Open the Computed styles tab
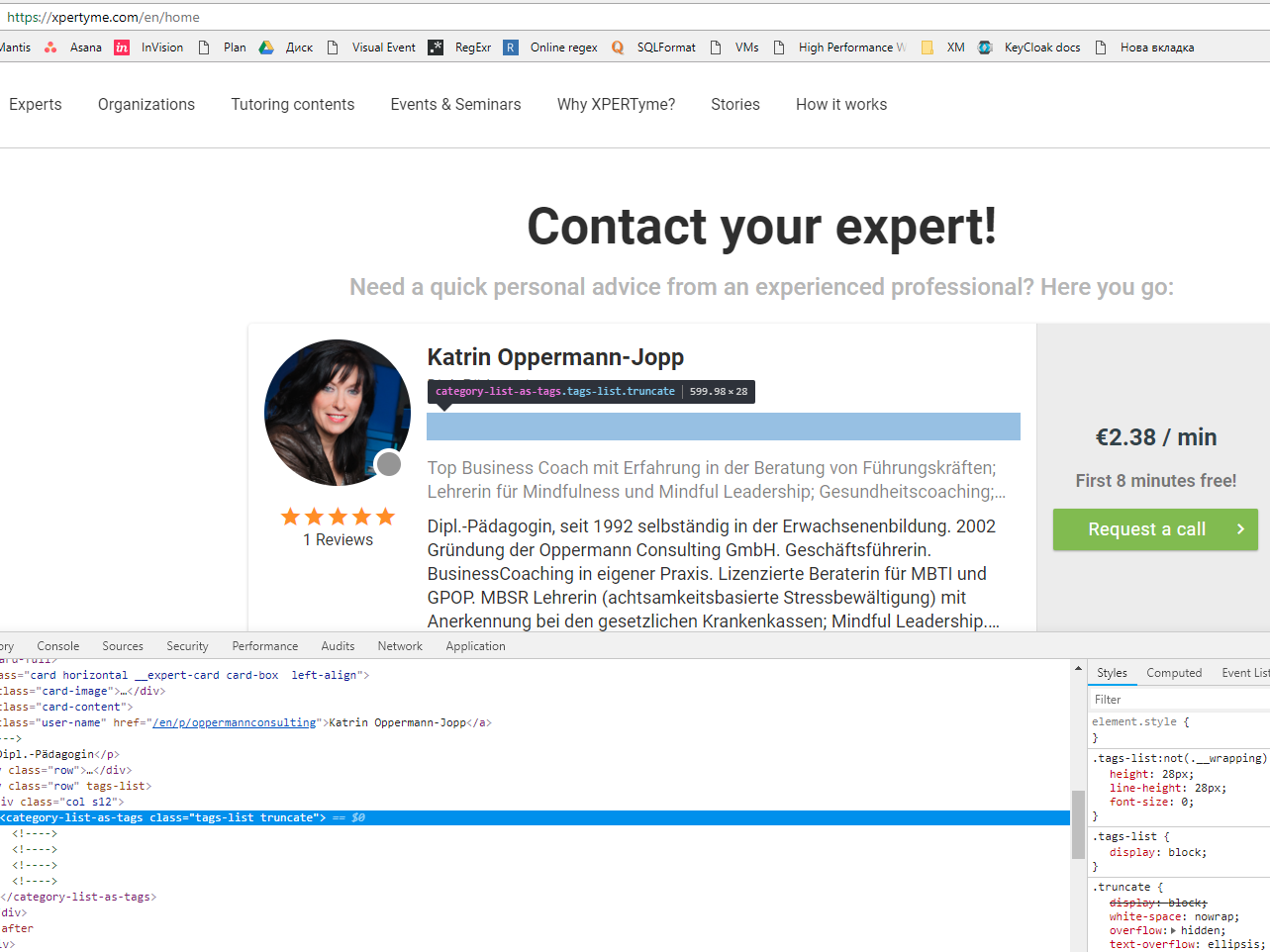The width and height of the screenshot is (1270, 952). click(x=1174, y=673)
